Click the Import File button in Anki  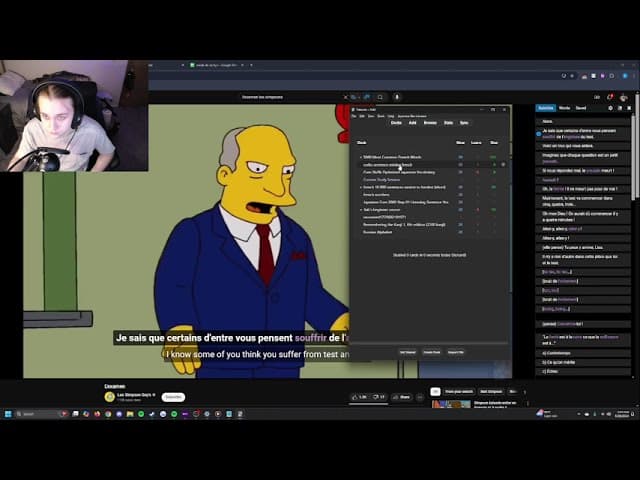(x=456, y=352)
